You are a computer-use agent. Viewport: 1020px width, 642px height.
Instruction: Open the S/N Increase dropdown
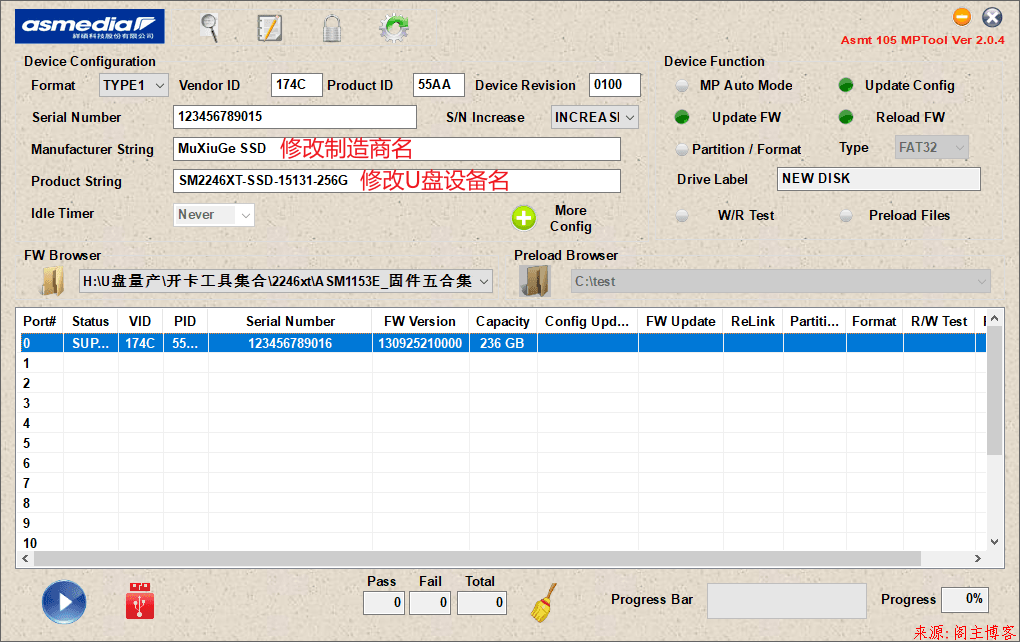pyautogui.click(x=595, y=117)
